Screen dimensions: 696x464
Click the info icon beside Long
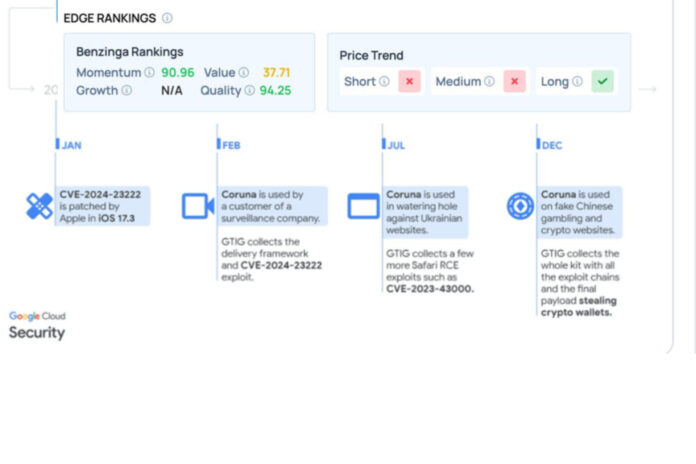click(x=577, y=82)
